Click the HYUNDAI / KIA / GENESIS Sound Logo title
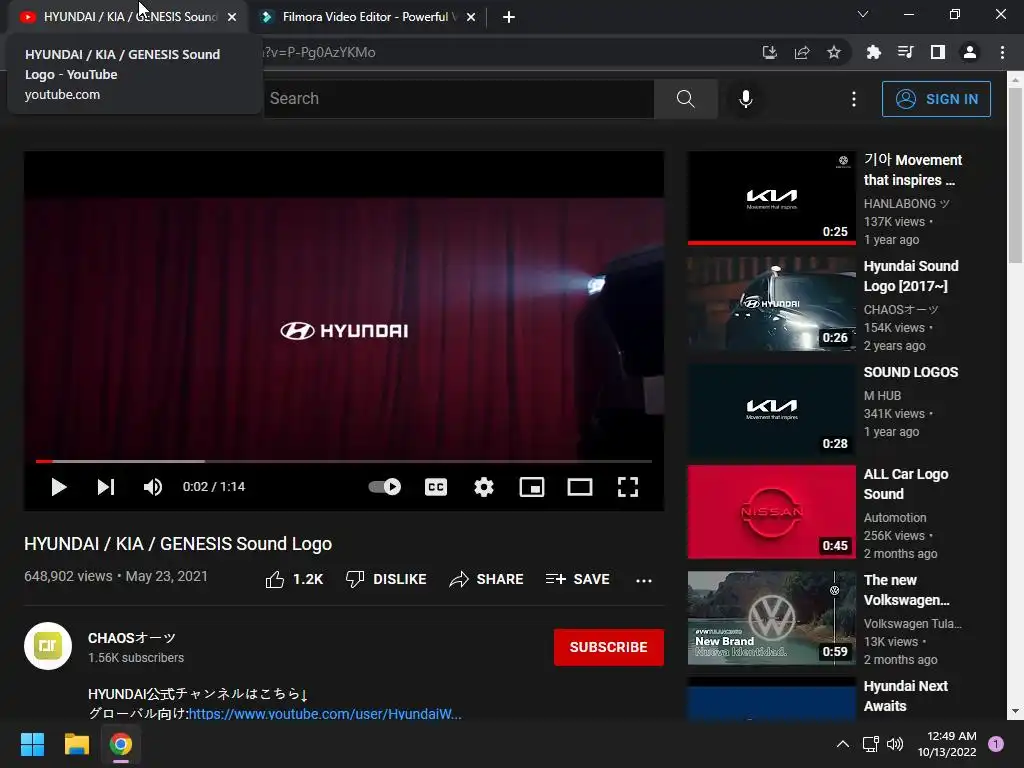This screenshot has width=1024, height=768. (x=178, y=544)
